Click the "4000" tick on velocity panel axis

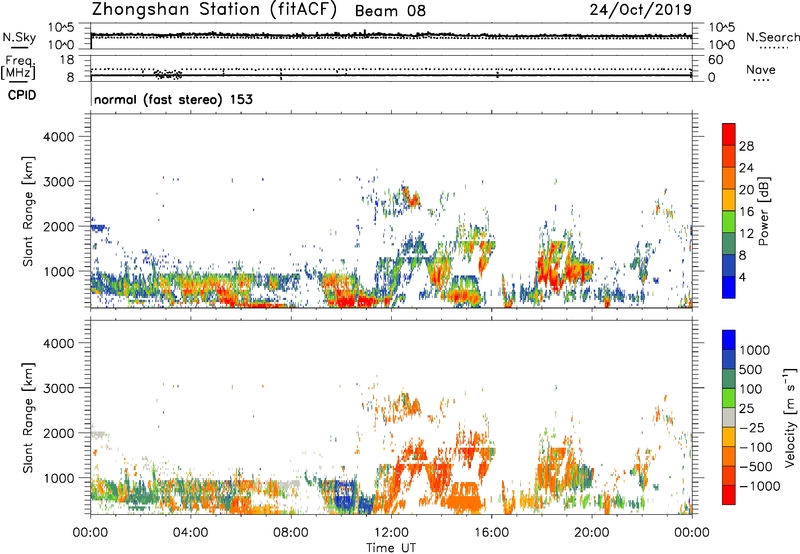pos(58,343)
